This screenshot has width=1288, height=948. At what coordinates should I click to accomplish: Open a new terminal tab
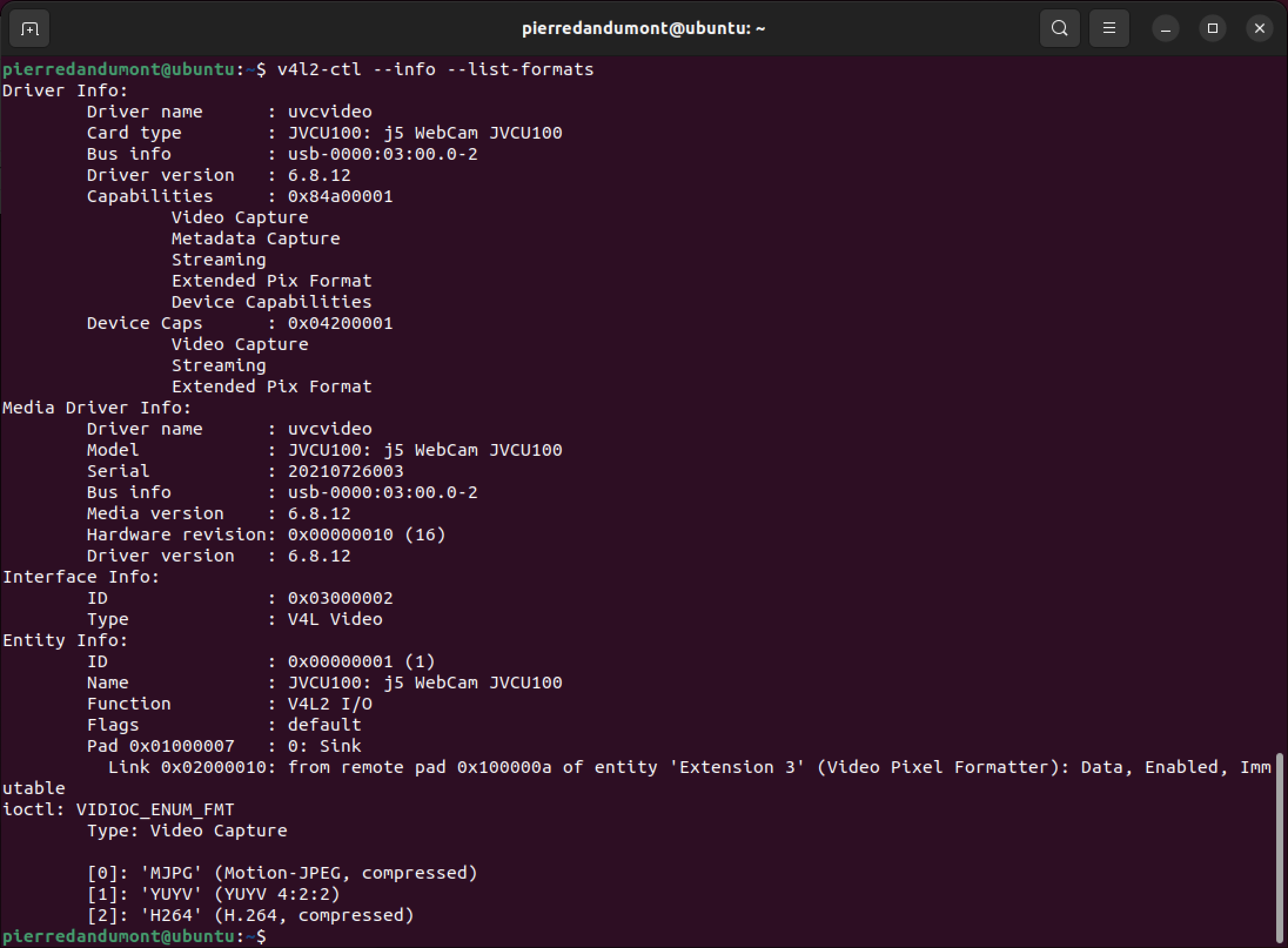tap(29, 29)
